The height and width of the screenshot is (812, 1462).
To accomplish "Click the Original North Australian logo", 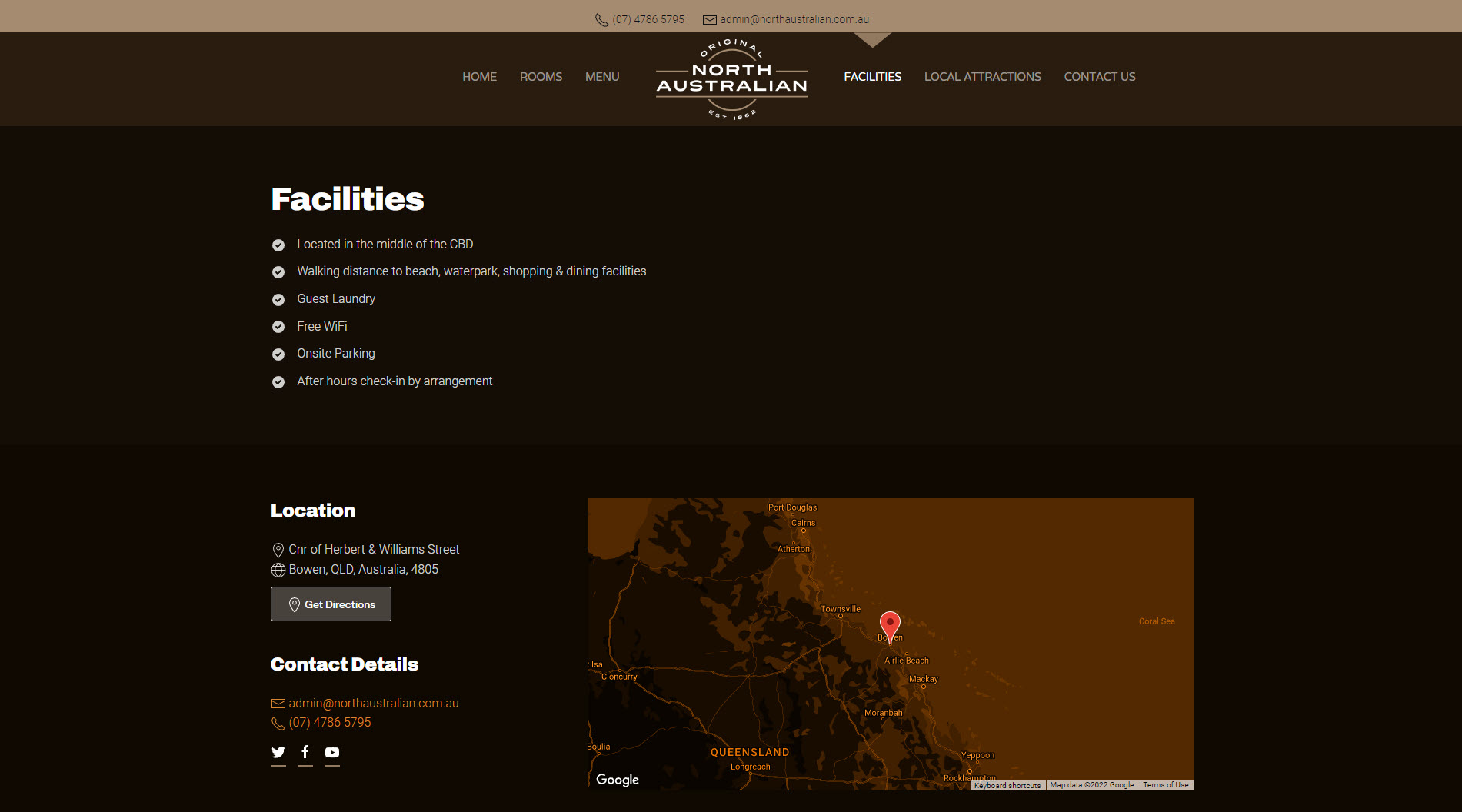I will pos(732,78).
